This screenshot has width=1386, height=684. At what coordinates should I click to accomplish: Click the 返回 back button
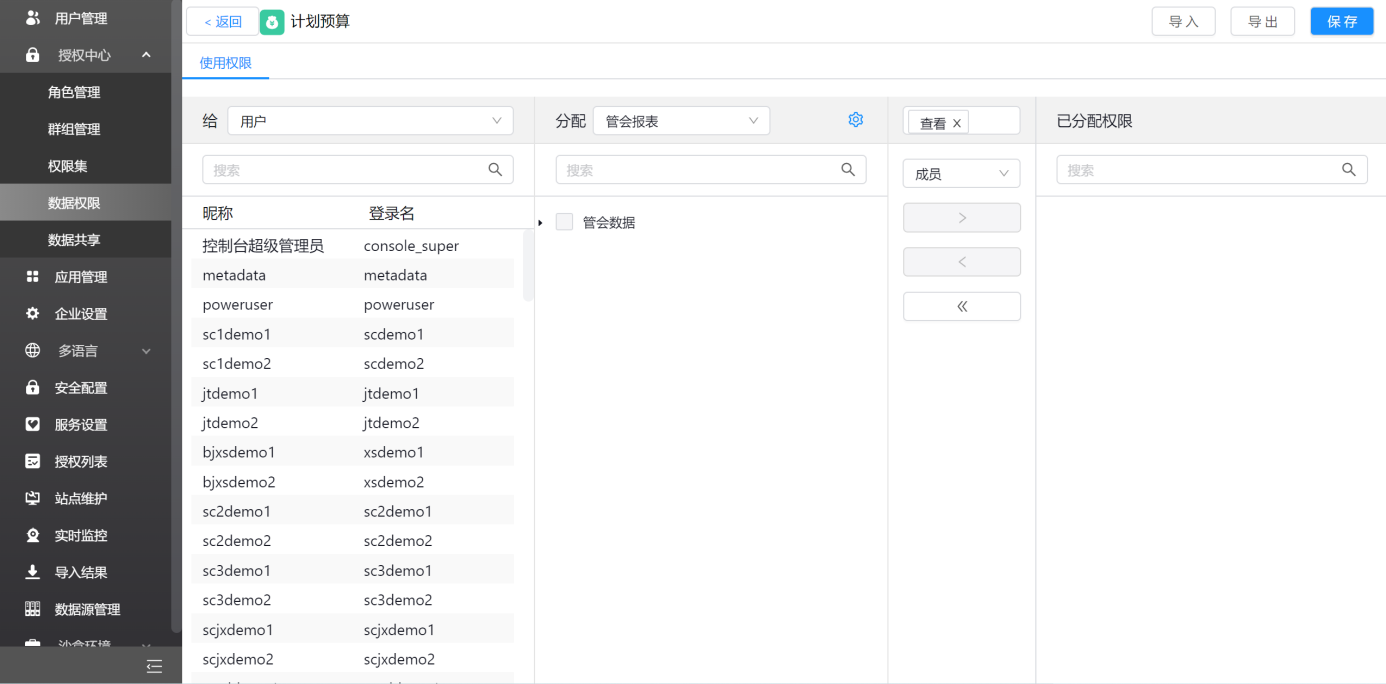(x=222, y=22)
